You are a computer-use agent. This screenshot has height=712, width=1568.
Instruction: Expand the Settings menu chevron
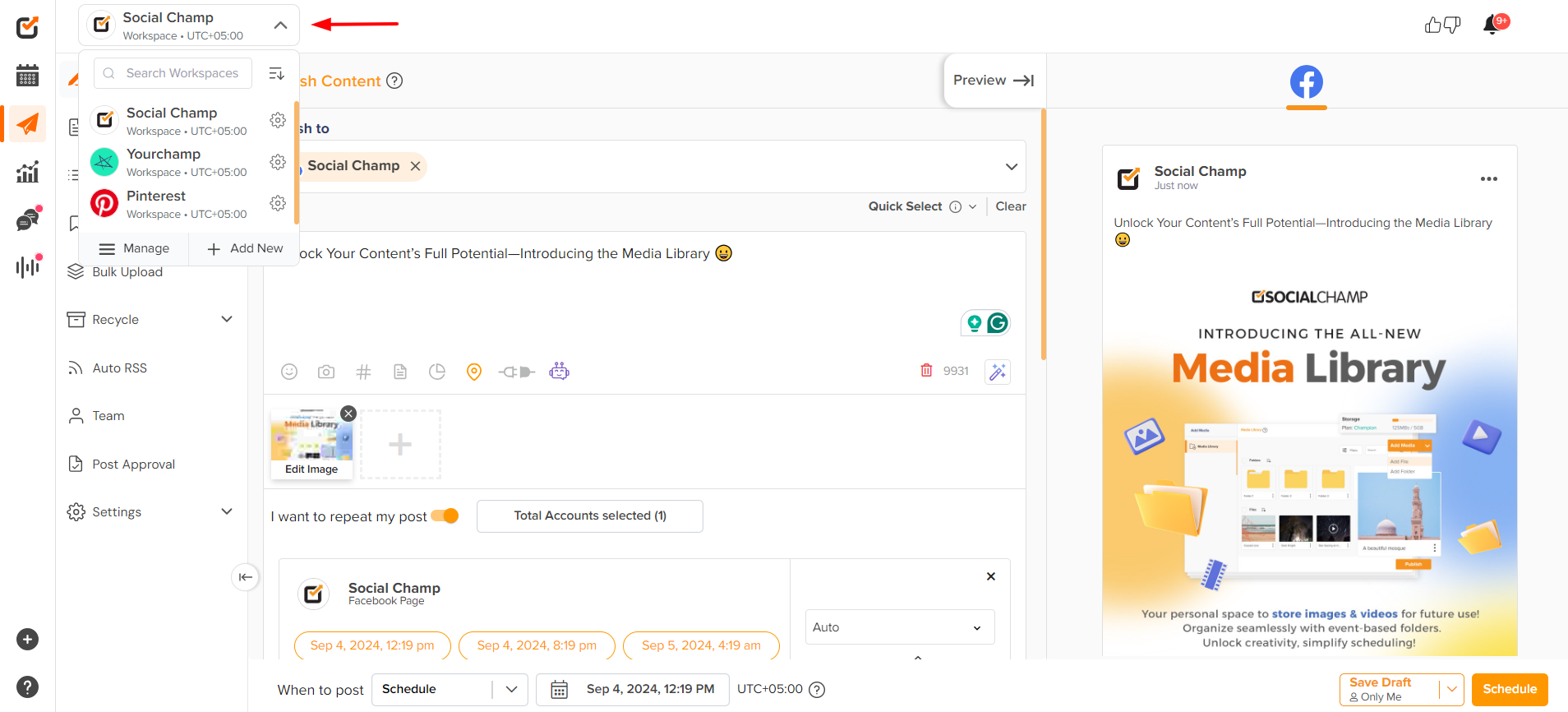tap(227, 511)
